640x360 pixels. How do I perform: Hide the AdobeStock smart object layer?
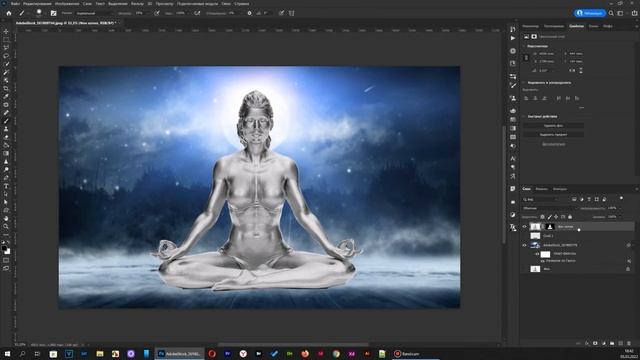[524, 245]
